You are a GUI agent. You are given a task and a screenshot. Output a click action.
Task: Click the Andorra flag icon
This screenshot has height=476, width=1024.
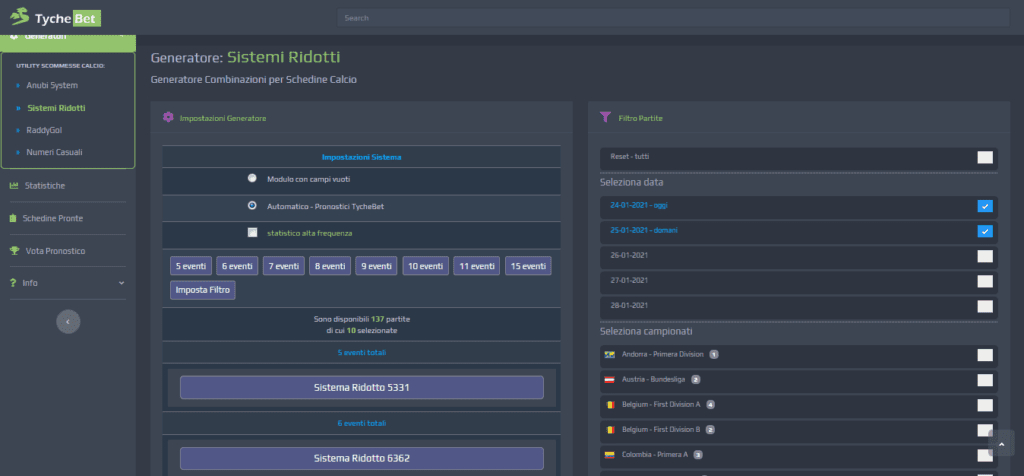point(610,355)
